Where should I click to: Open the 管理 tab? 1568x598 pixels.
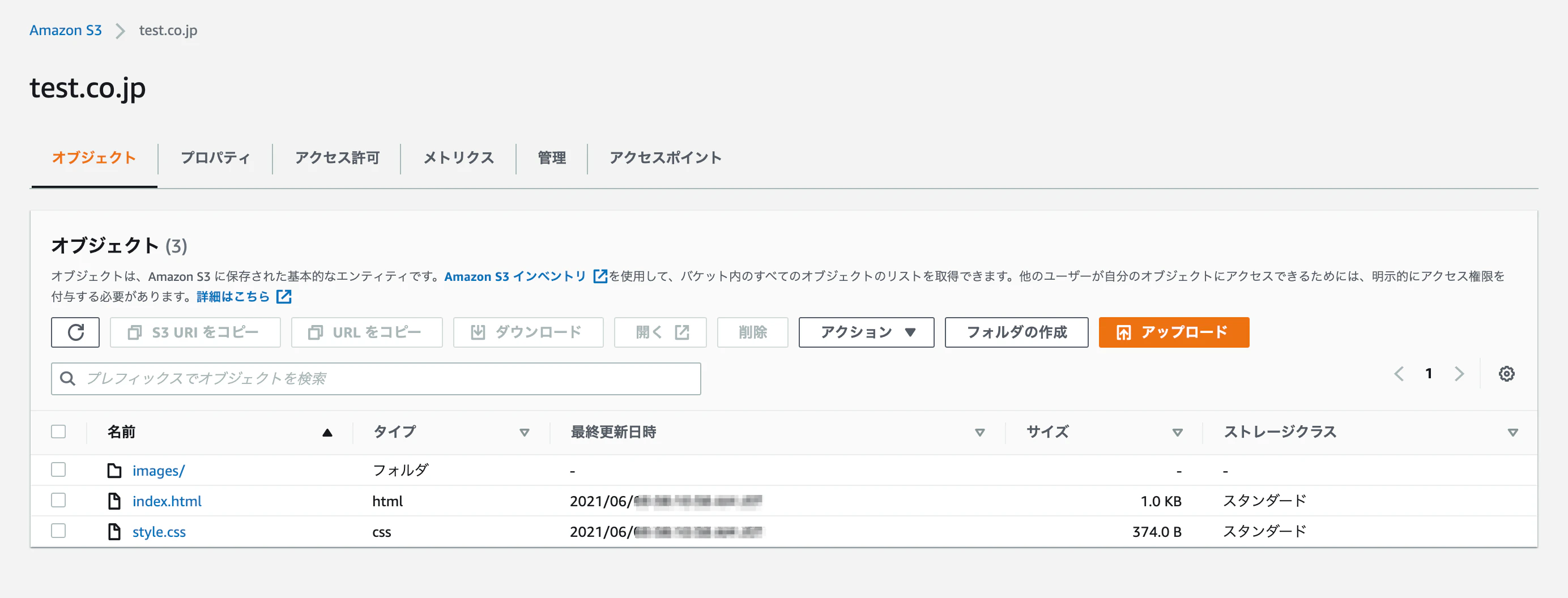click(x=552, y=157)
